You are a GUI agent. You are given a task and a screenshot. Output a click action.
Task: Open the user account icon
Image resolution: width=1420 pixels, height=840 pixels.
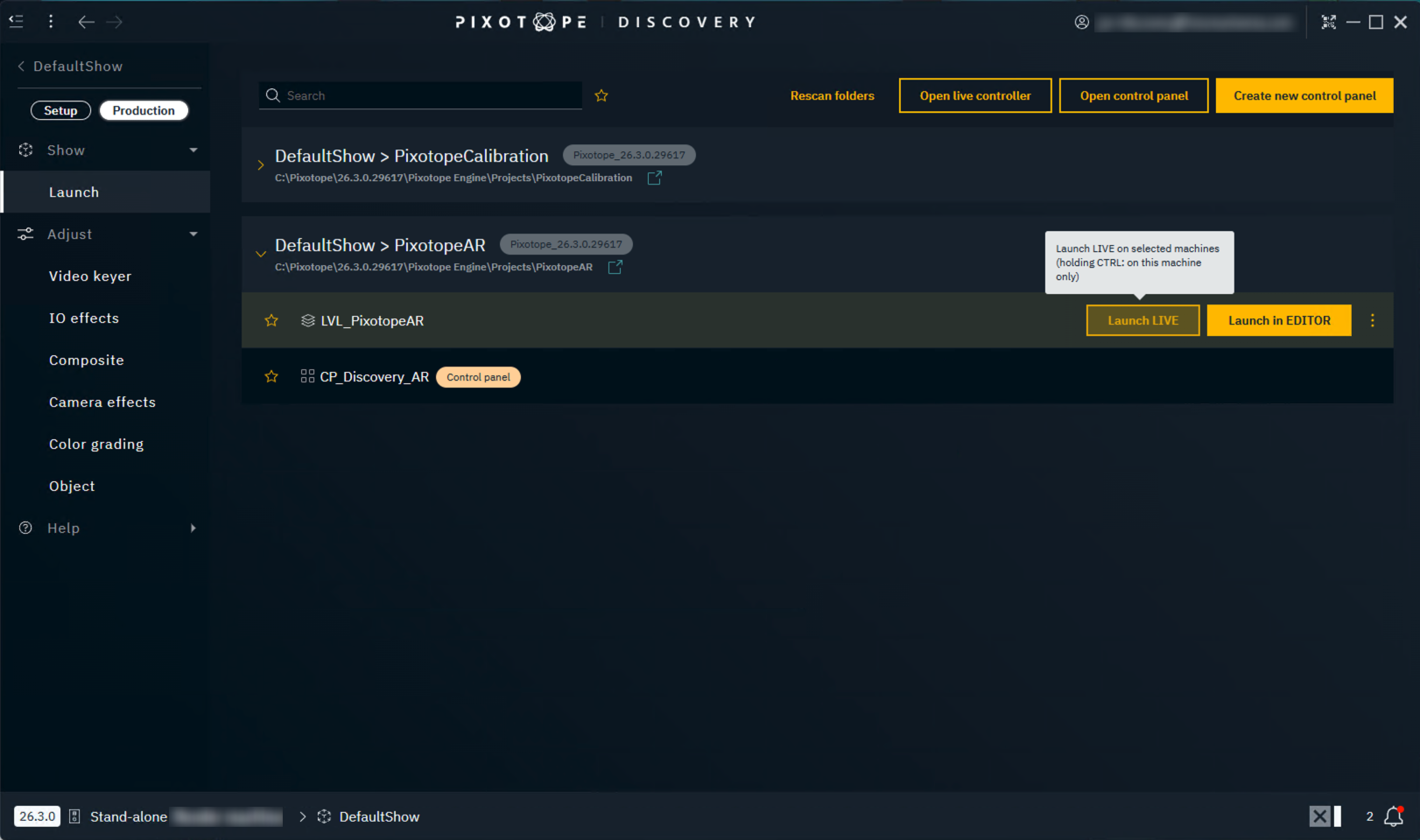[1082, 22]
